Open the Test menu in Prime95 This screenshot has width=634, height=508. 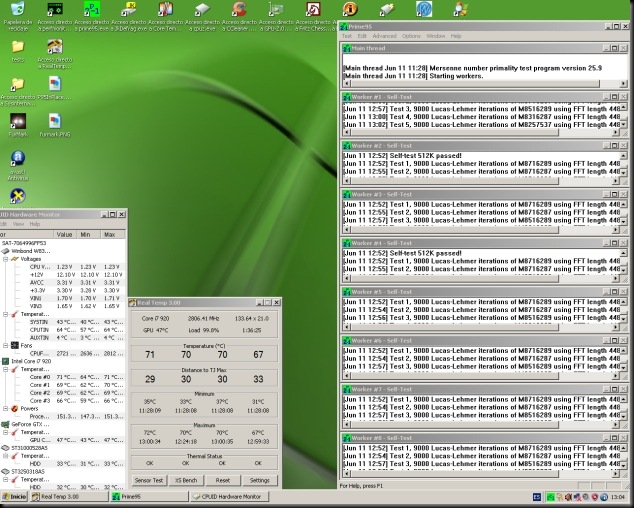347,36
